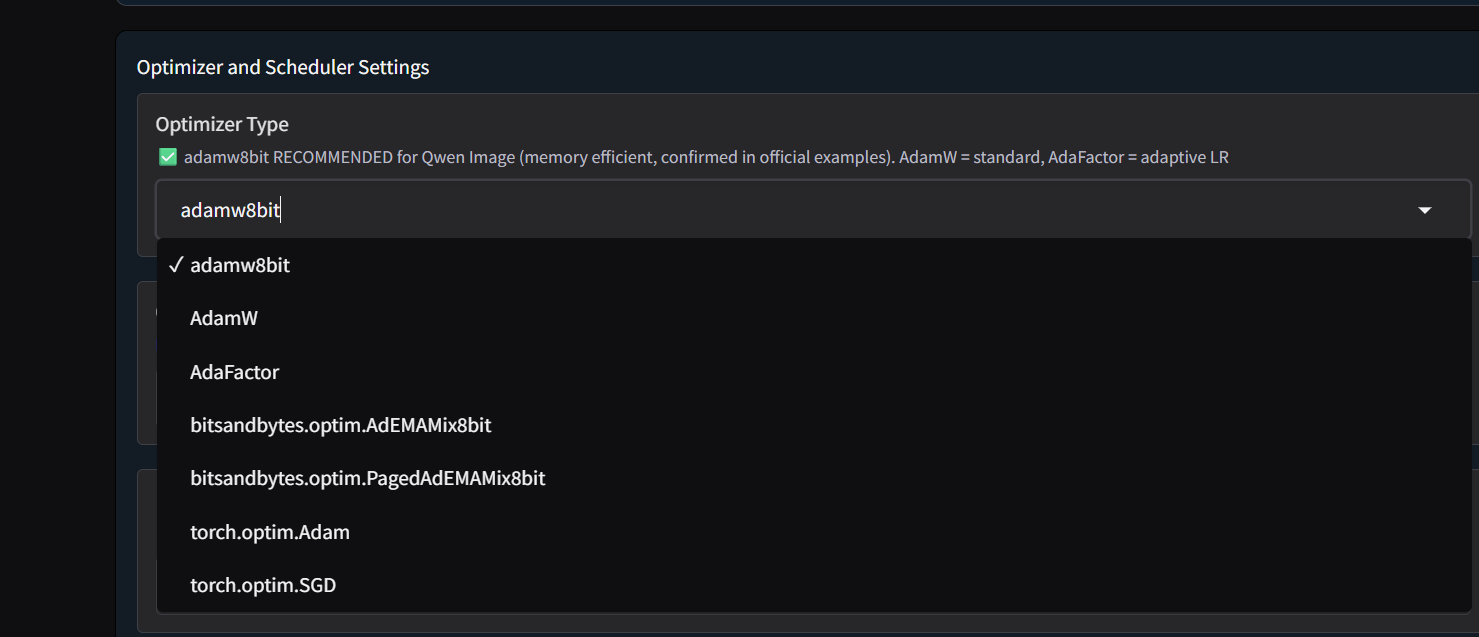Click the "Optimizer Type" field label

(222, 124)
